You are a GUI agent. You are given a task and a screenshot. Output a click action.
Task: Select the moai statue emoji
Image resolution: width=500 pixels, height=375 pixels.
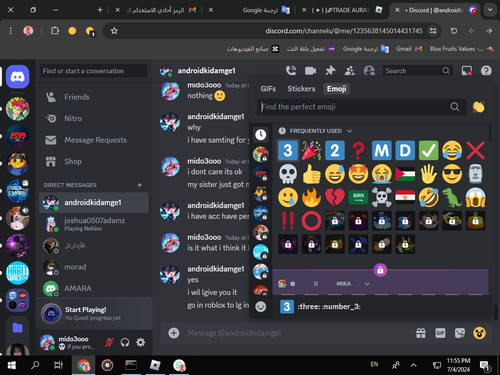tap(475, 174)
